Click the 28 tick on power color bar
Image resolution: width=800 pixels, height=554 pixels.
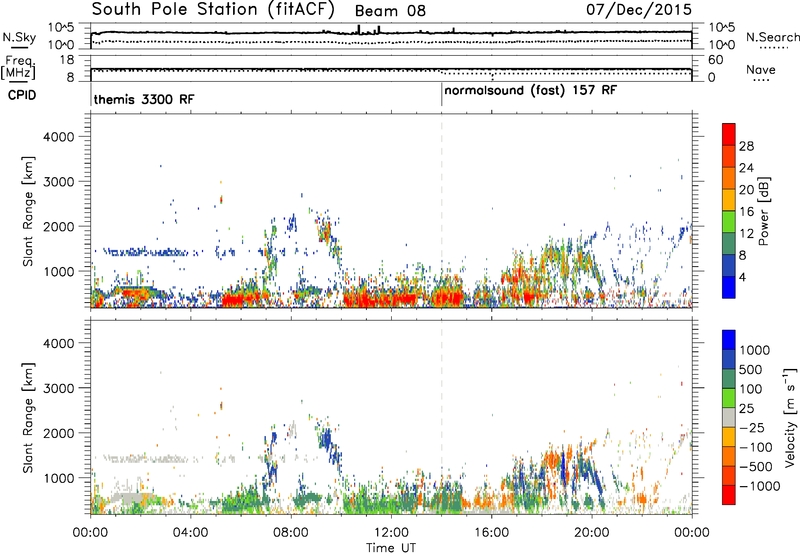(x=746, y=146)
